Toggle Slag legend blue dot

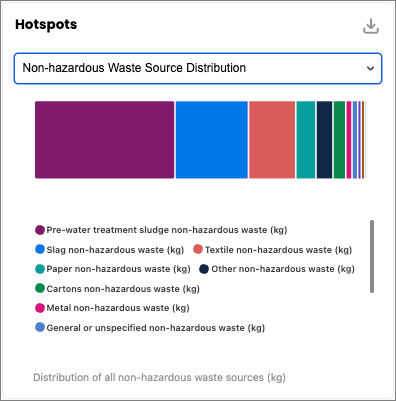click(40, 249)
